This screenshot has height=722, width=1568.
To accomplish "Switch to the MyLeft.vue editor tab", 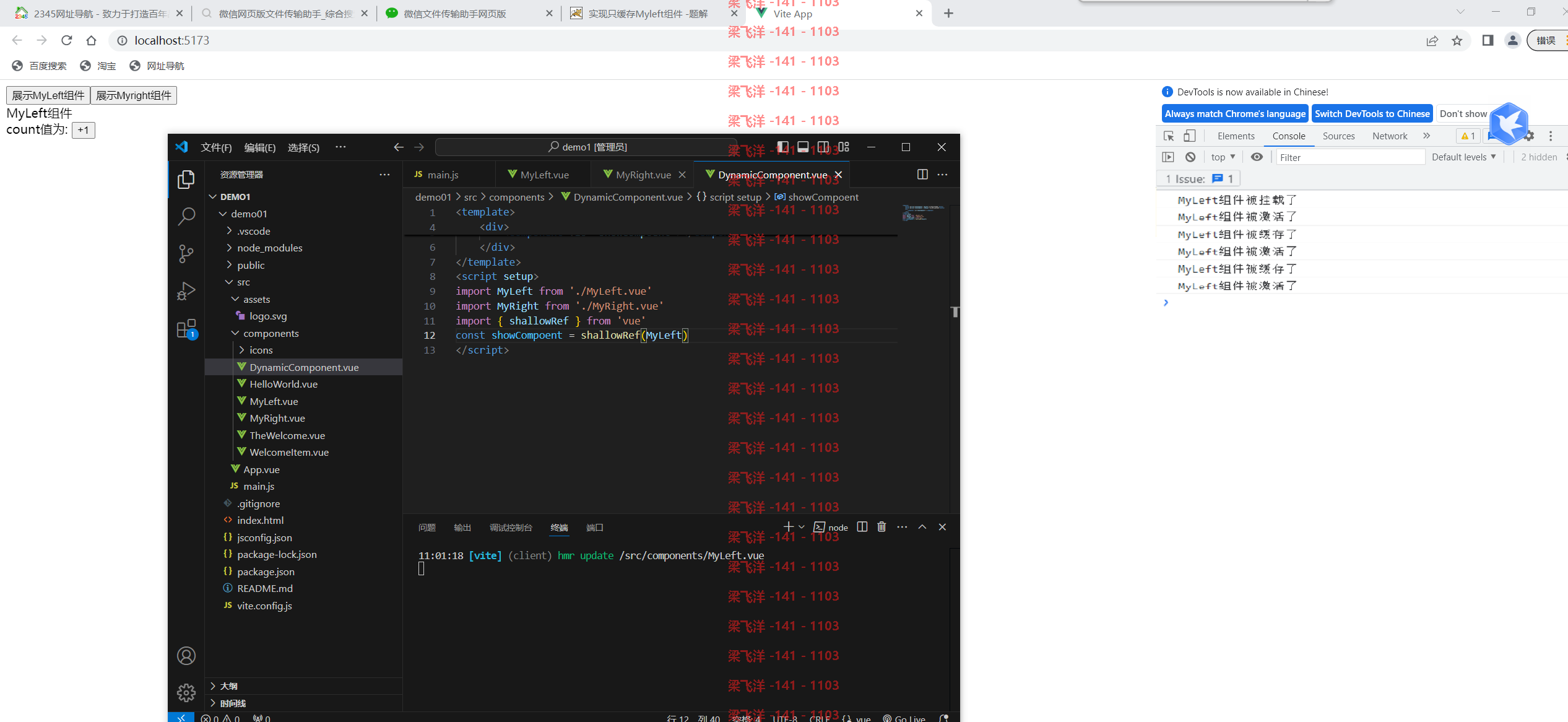I will [x=544, y=175].
